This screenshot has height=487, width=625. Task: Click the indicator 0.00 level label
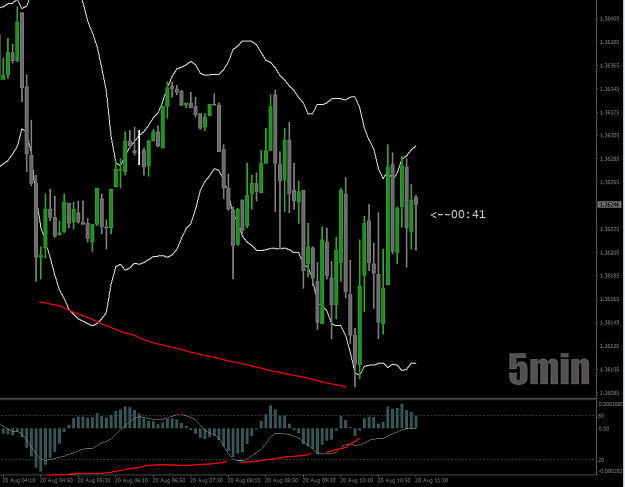point(604,429)
